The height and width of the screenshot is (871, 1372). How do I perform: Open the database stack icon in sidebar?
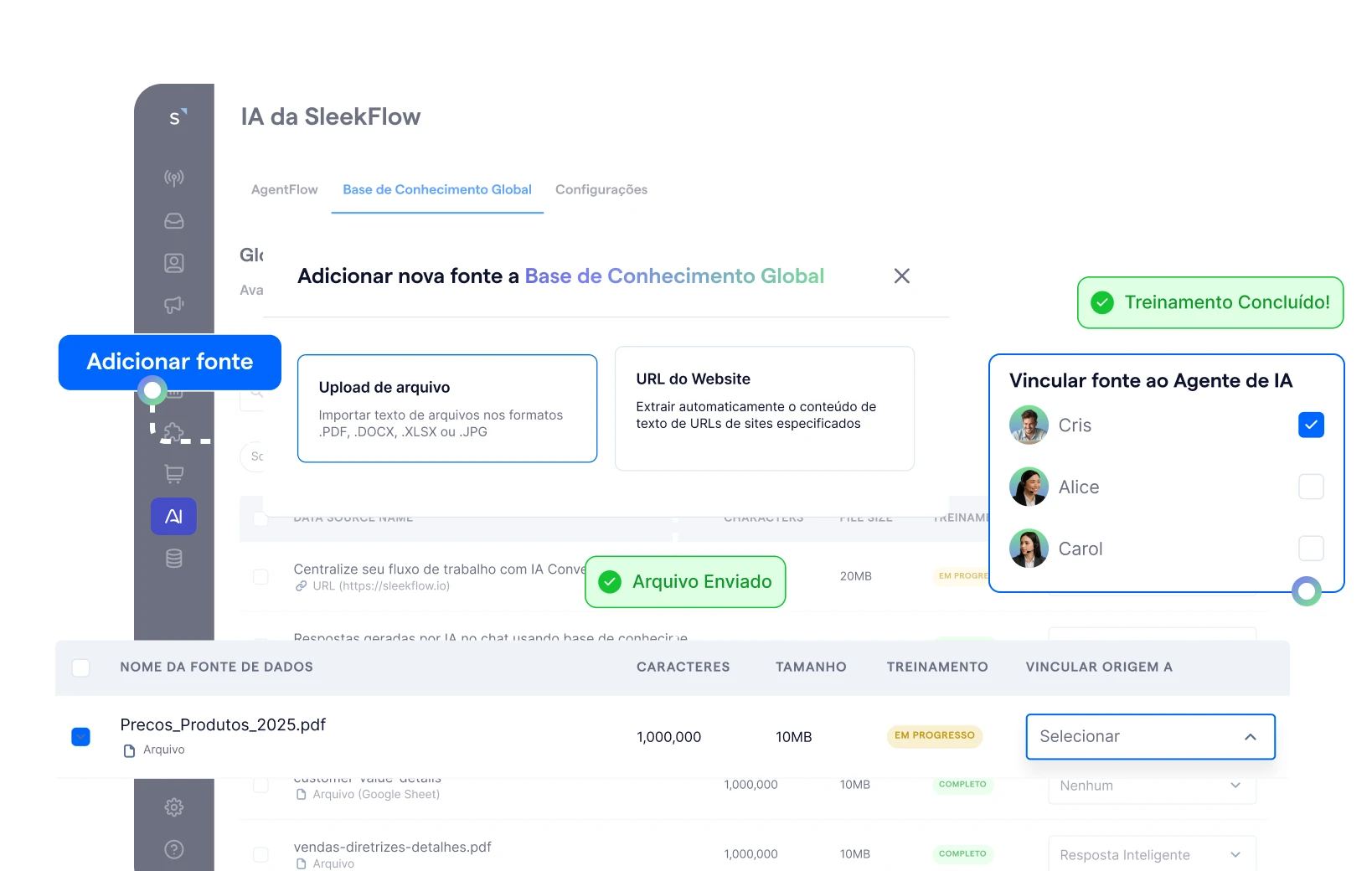[x=174, y=559]
